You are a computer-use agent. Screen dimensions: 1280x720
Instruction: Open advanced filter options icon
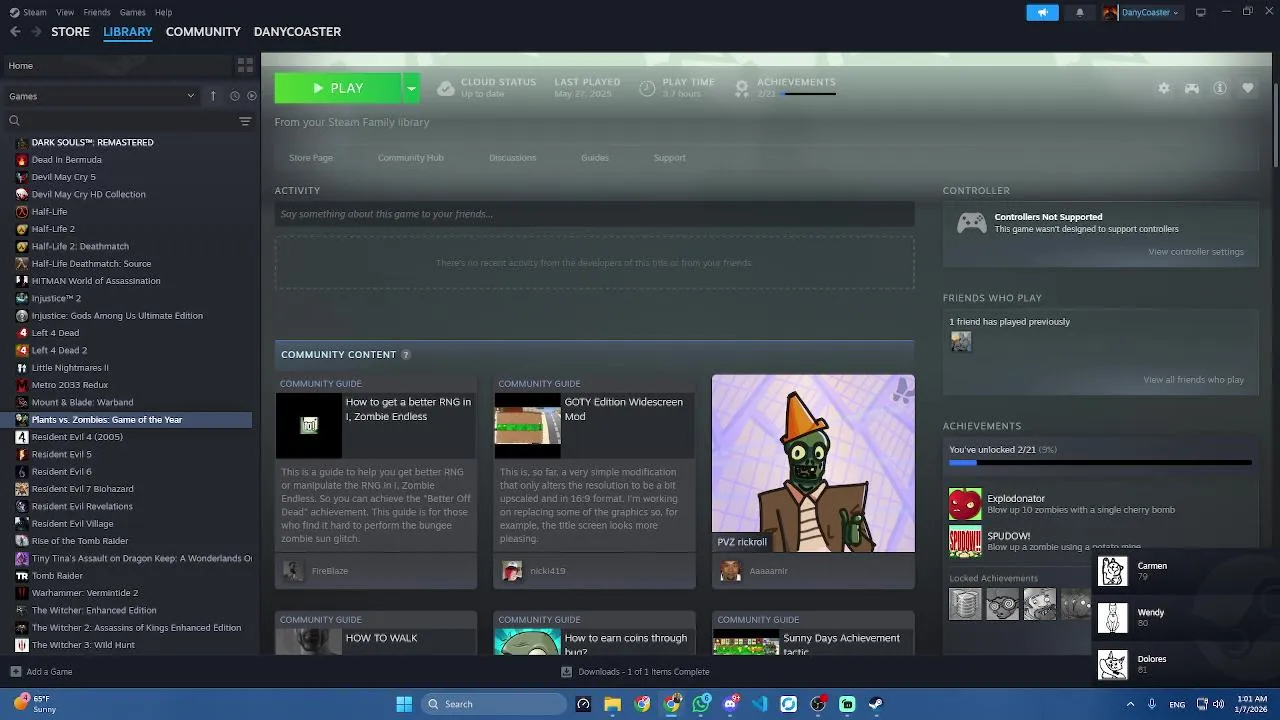coord(245,121)
